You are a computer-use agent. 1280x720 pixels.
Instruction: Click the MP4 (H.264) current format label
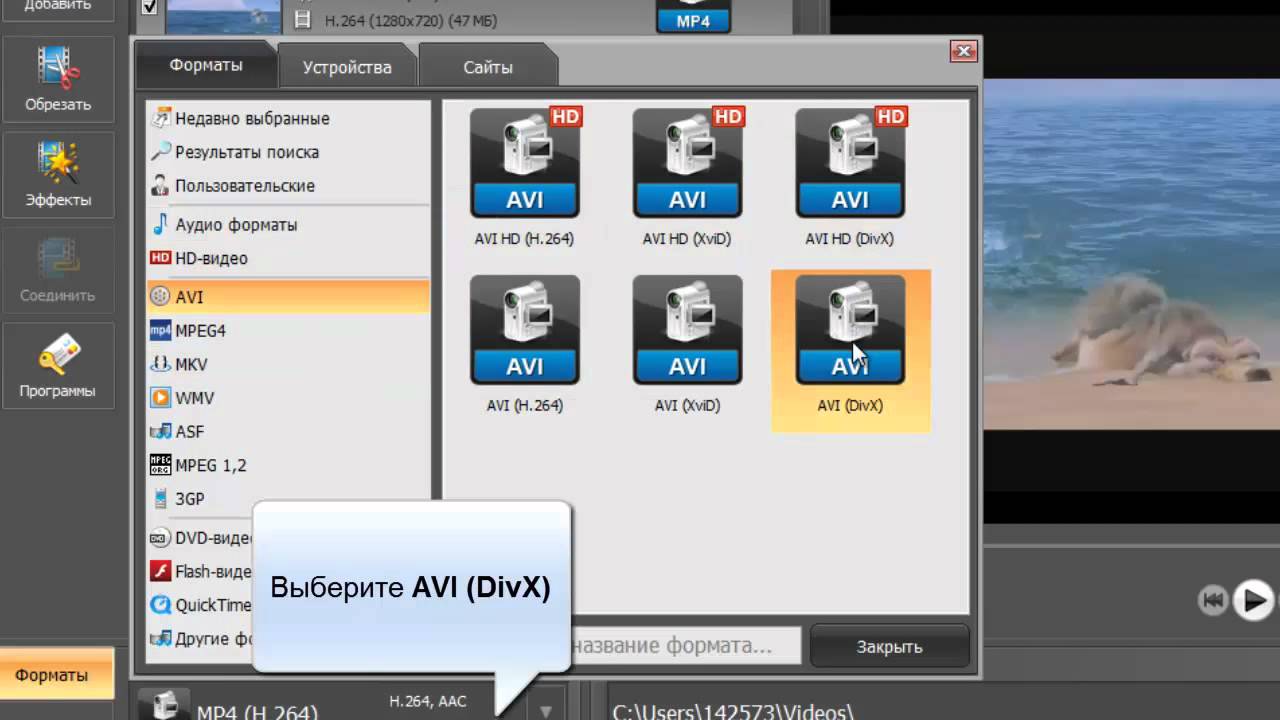click(x=257, y=712)
